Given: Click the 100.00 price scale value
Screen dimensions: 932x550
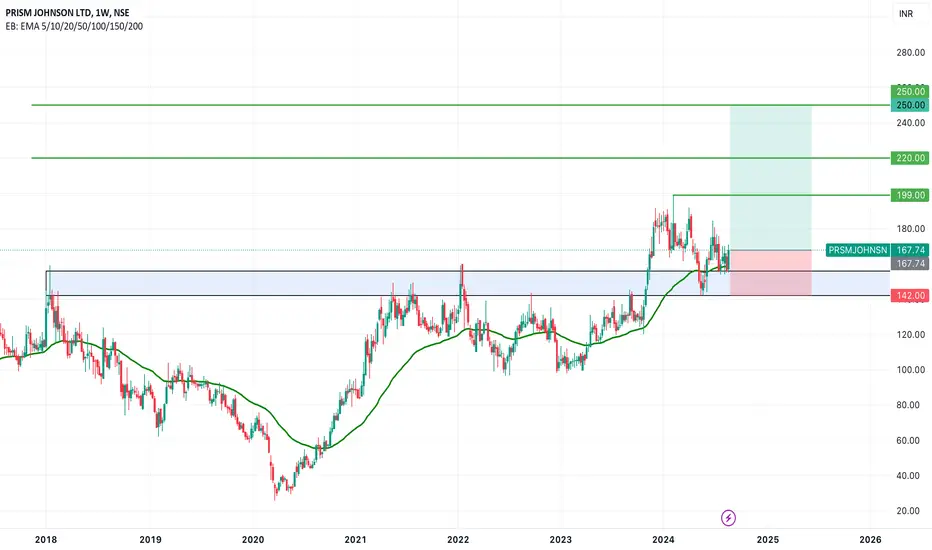Looking at the screenshot, I should tap(911, 370).
